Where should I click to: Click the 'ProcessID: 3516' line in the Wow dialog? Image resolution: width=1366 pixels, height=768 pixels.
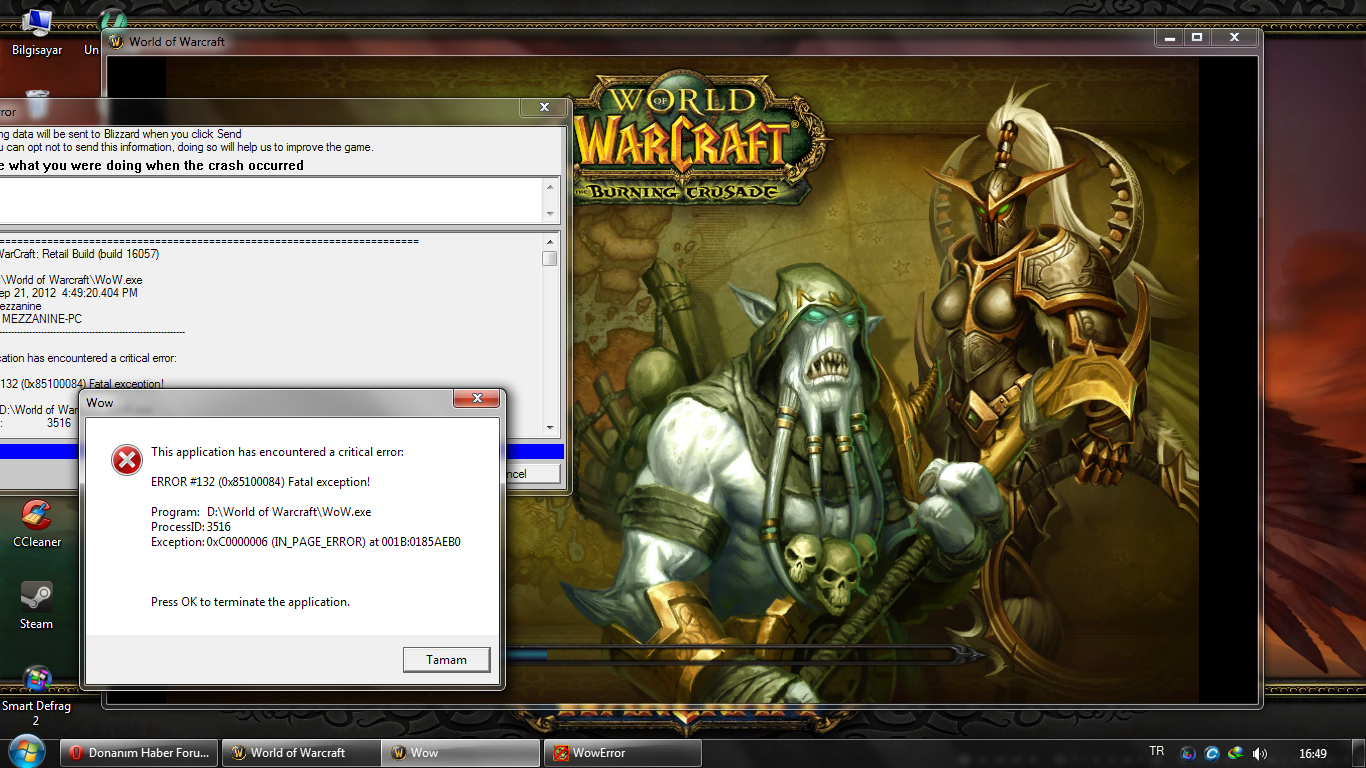191,527
